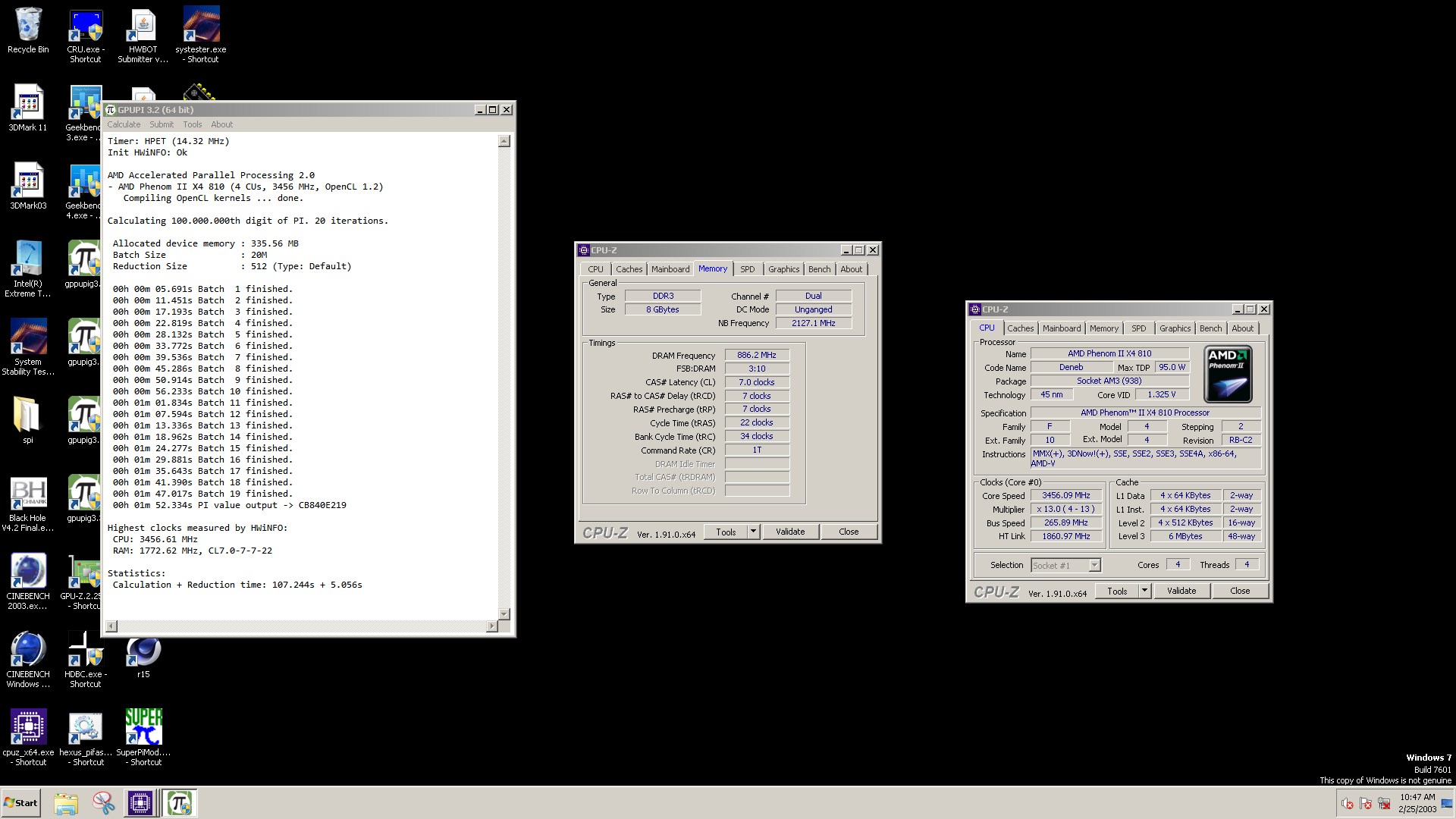Click Validate in Memory CPU-Z window
The height and width of the screenshot is (819, 1456).
[x=790, y=532]
